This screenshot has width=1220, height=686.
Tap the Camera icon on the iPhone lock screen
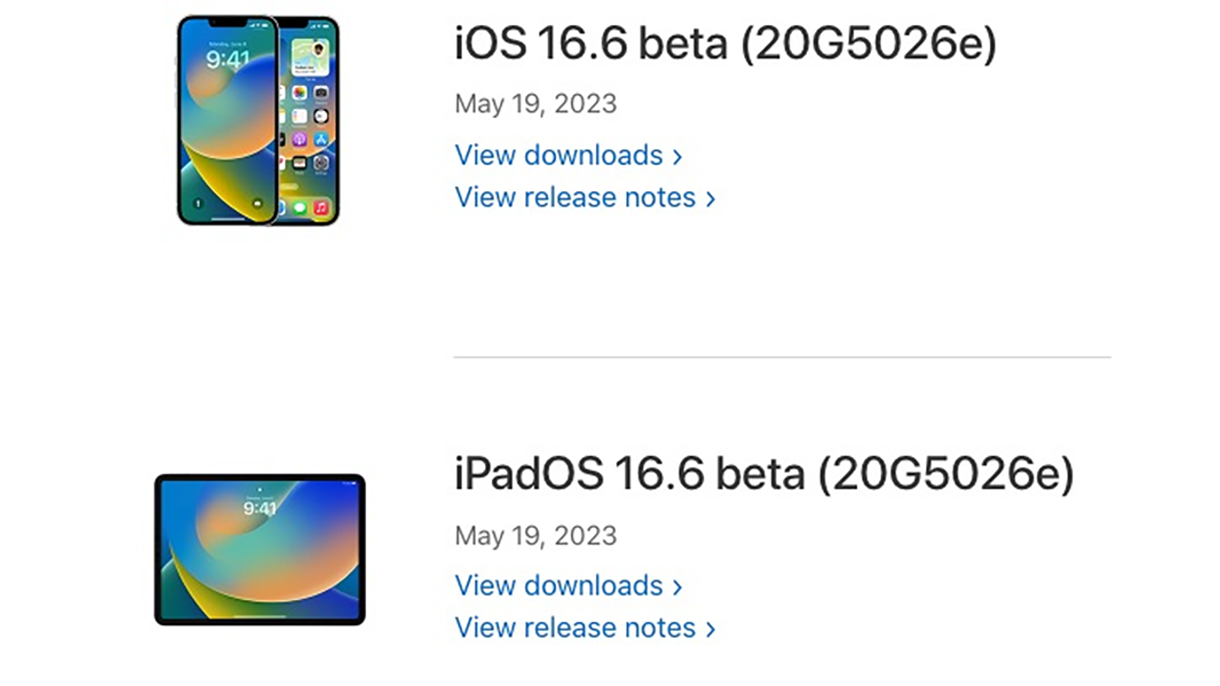[x=257, y=204]
